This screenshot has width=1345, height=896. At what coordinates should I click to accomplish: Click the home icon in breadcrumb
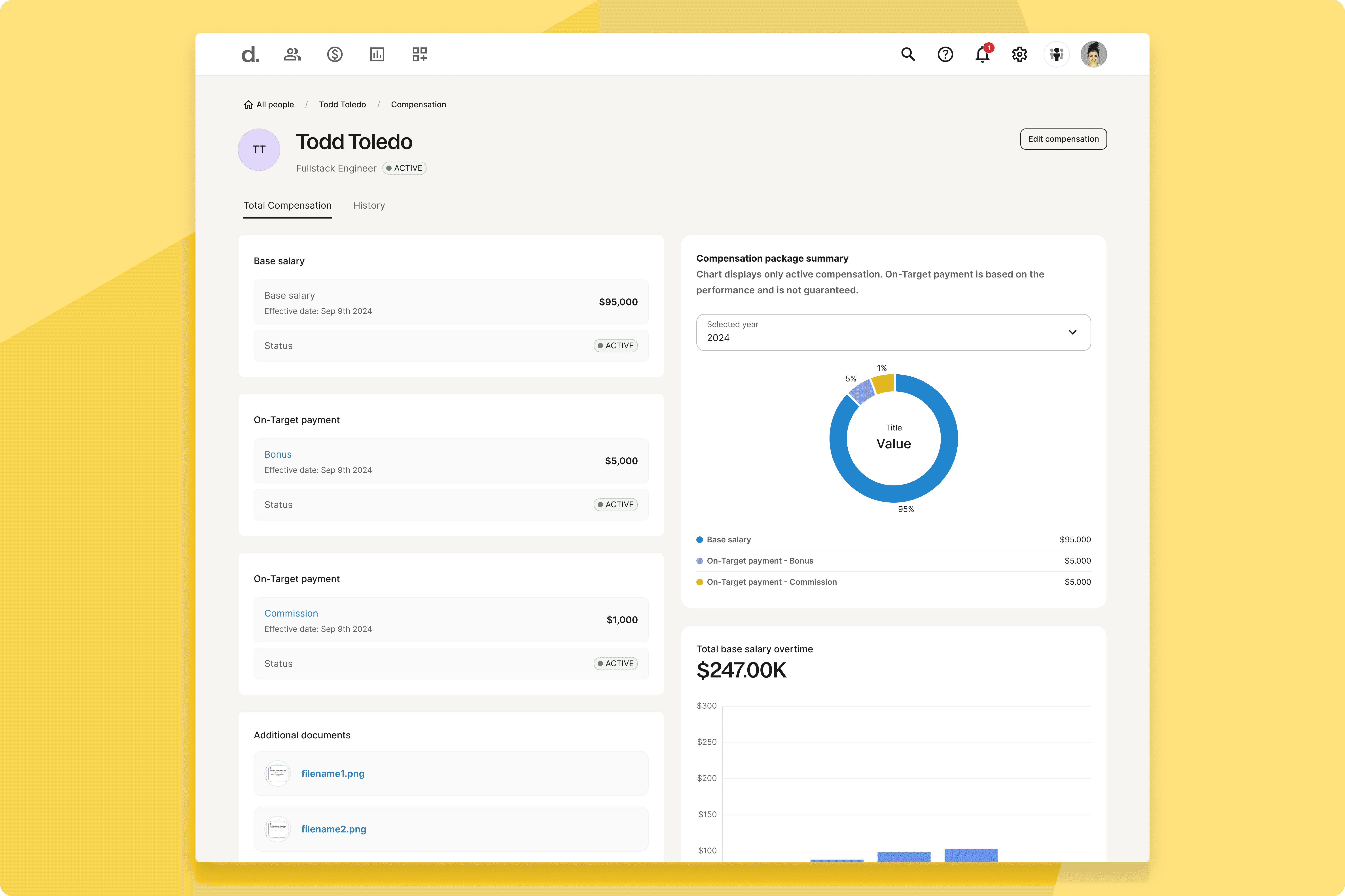point(248,105)
